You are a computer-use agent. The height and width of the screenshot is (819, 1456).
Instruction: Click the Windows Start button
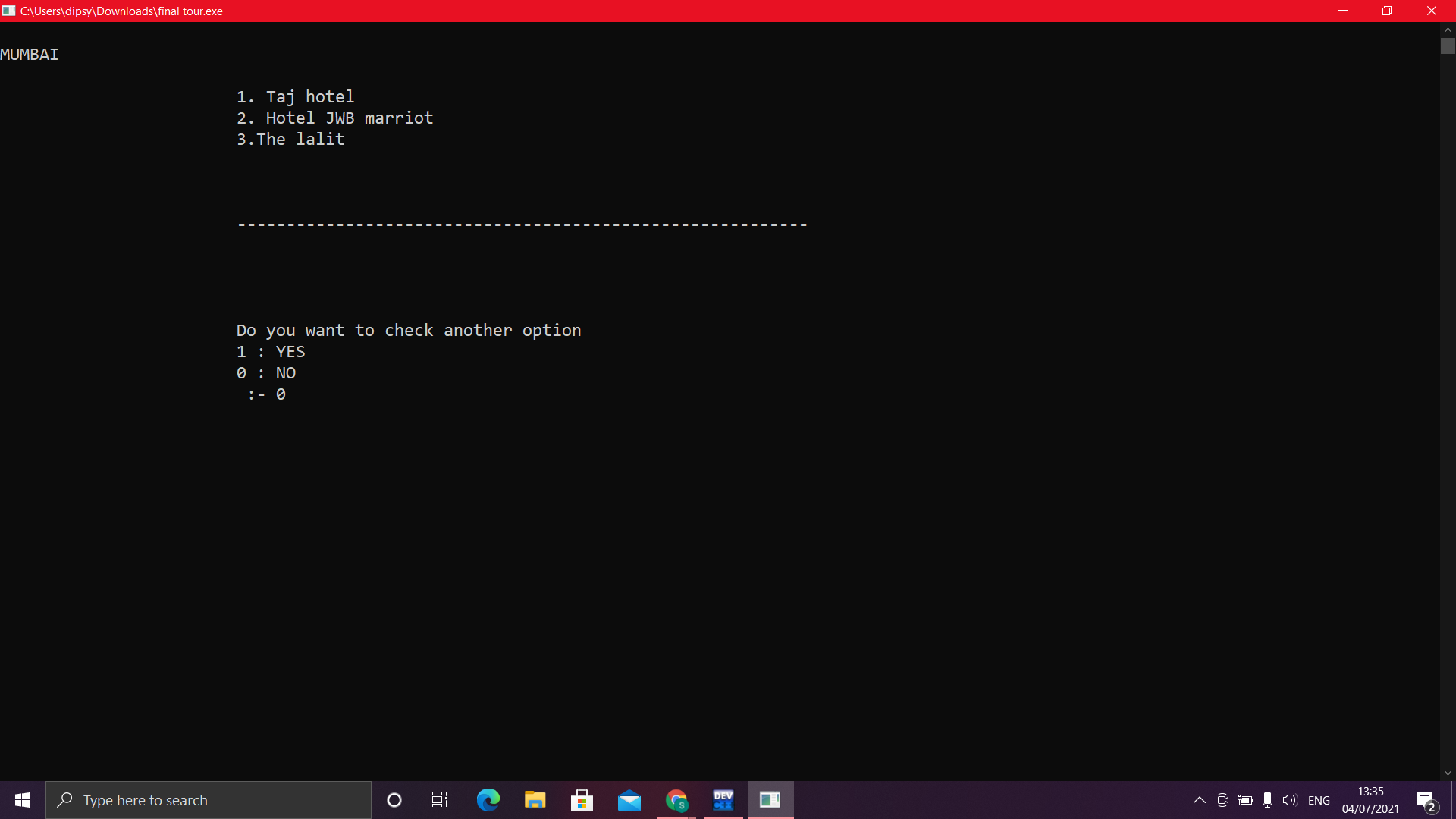pyautogui.click(x=23, y=800)
